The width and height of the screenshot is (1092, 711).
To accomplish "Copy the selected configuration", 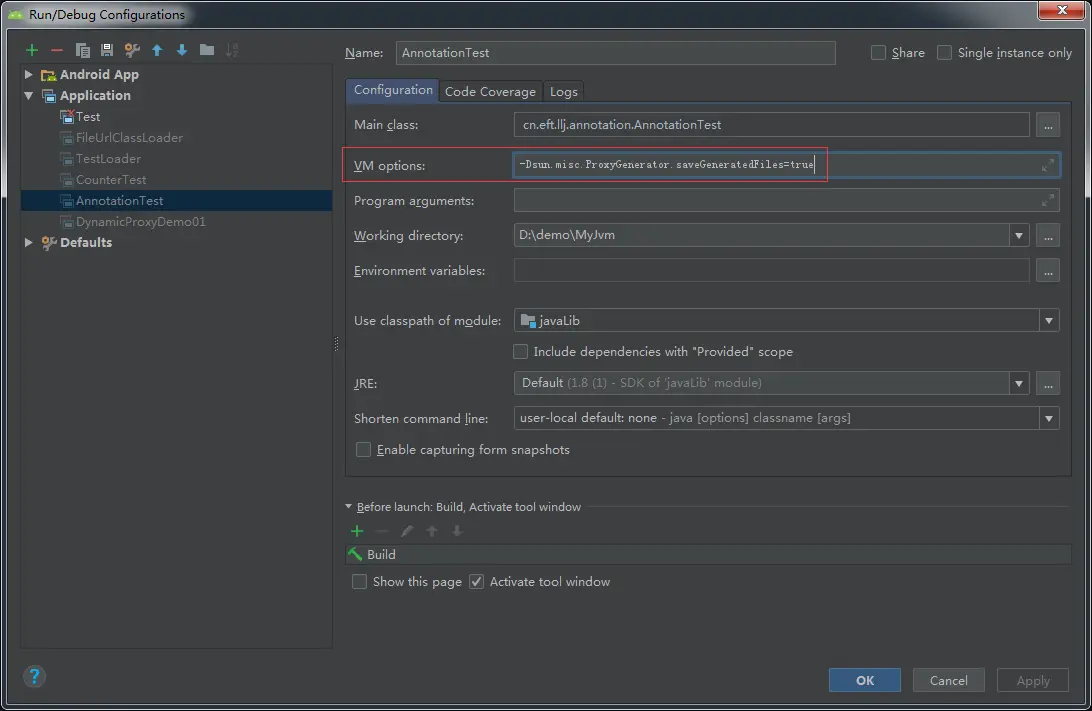I will (x=82, y=50).
